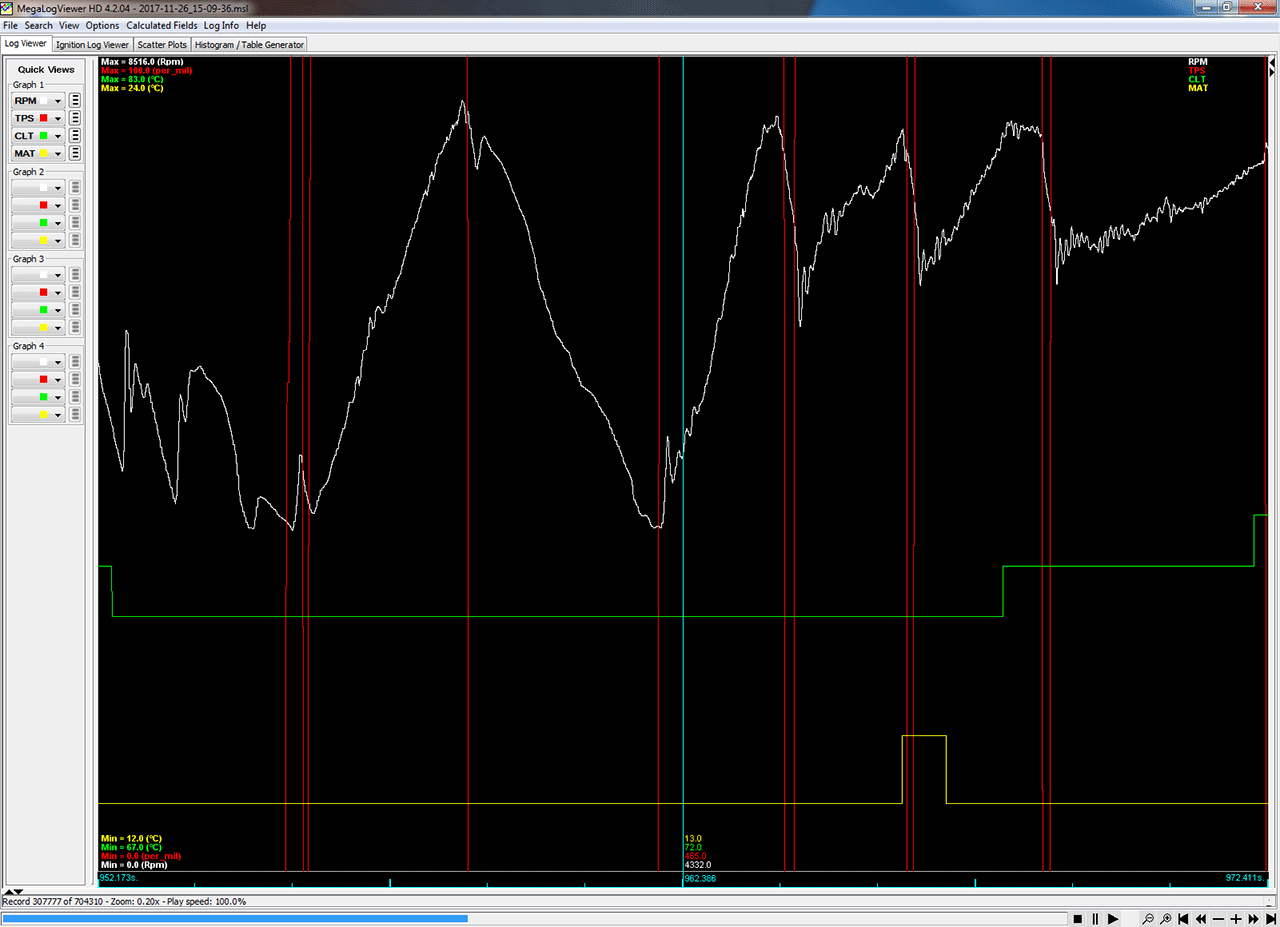Click the plus icon in playback bar
1280x927 pixels.
click(1236, 919)
